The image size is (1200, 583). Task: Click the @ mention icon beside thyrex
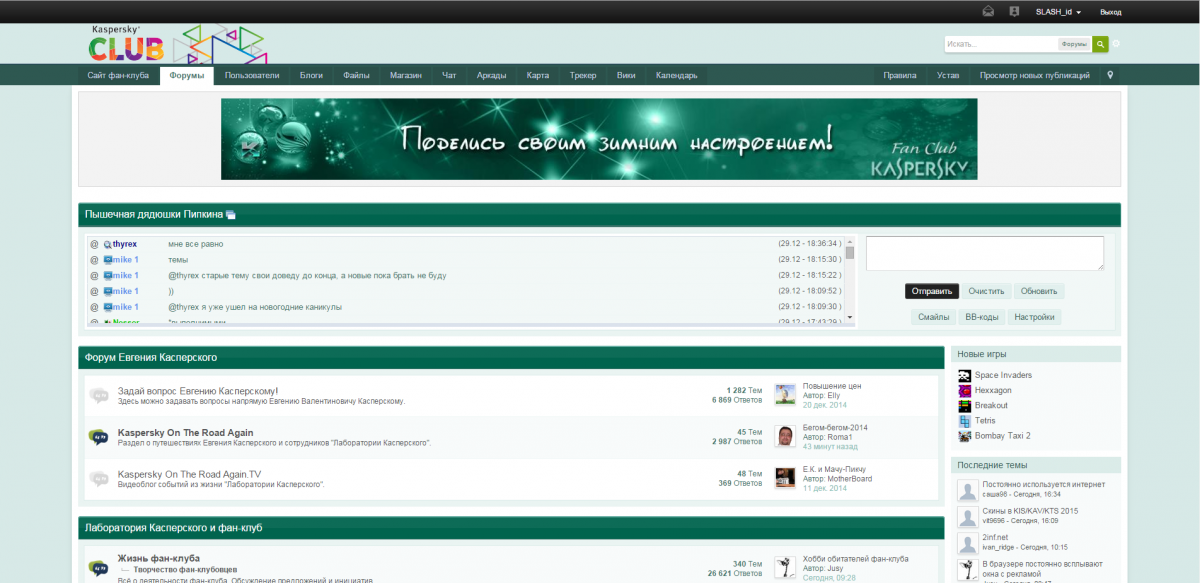pos(94,244)
